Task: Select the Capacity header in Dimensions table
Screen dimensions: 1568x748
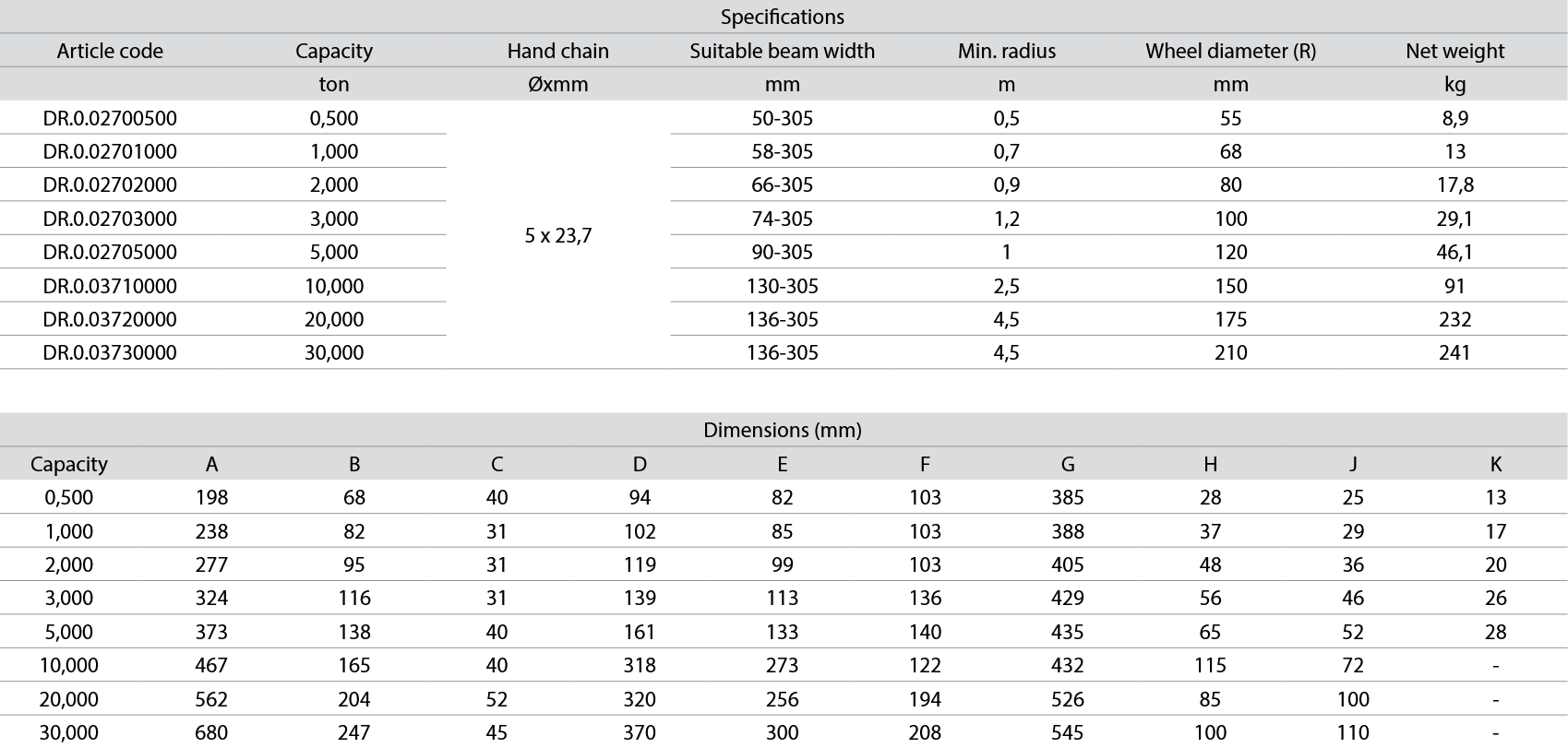Action: tap(69, 464)
